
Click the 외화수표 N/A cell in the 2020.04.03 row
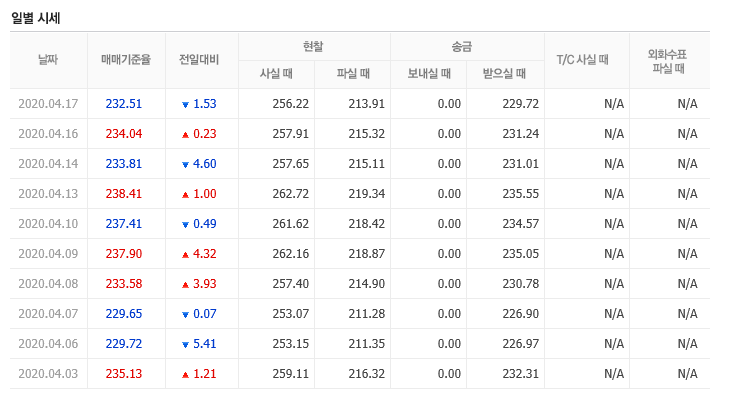(x=687, y=374)
